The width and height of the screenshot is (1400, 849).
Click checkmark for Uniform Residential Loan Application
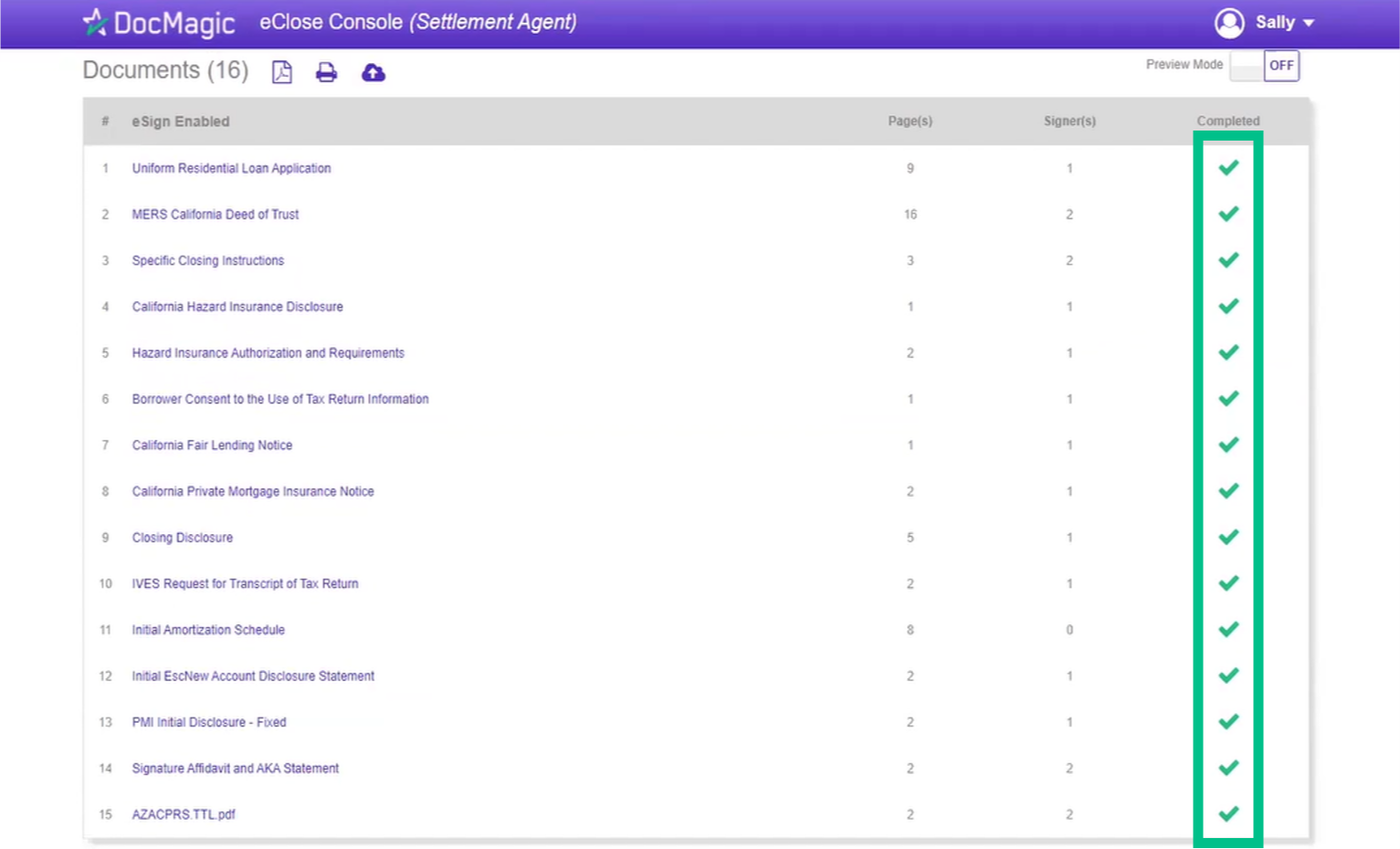click(1228, 168)
